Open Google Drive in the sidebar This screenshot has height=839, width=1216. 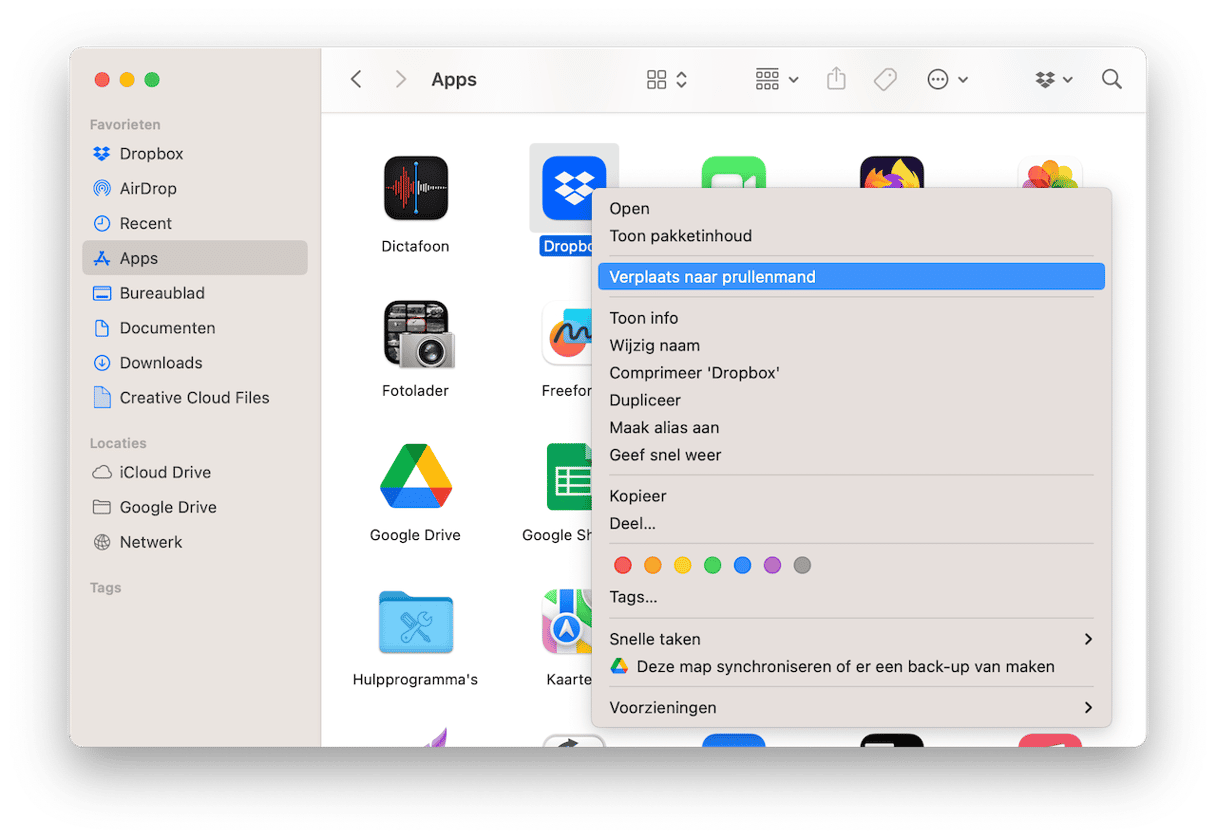click(x=195, y=507)
